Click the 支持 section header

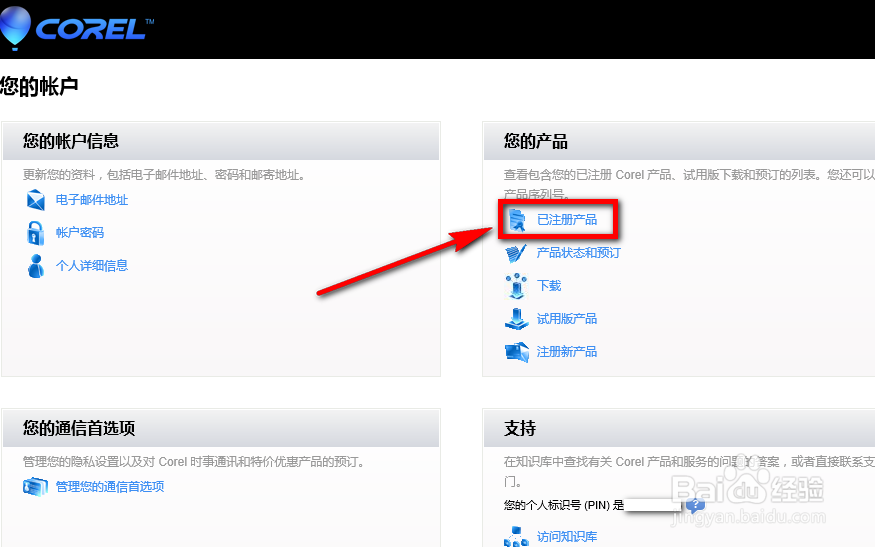coord(679,428)
